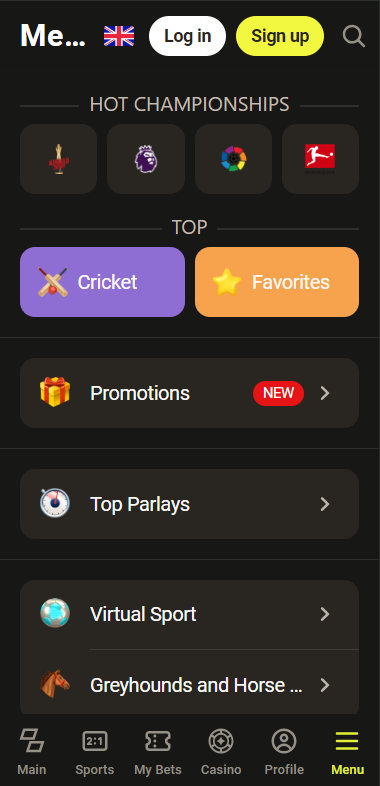Open the orange Favorites tile

pyautogui.click(x=277, y=282)
